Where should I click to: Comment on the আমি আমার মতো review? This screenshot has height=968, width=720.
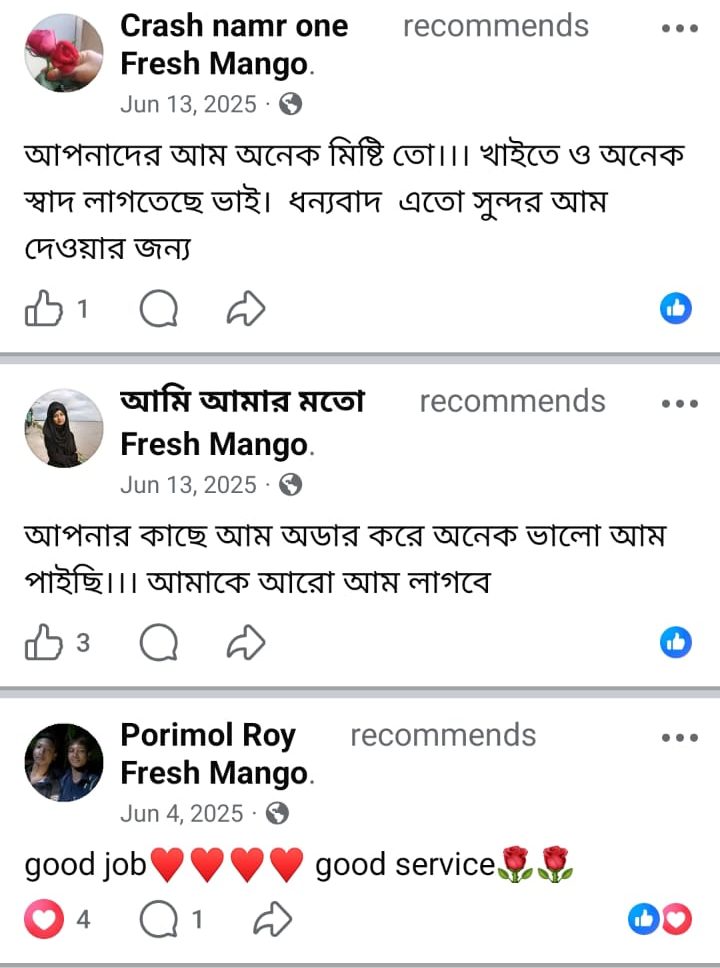point(159,643)
